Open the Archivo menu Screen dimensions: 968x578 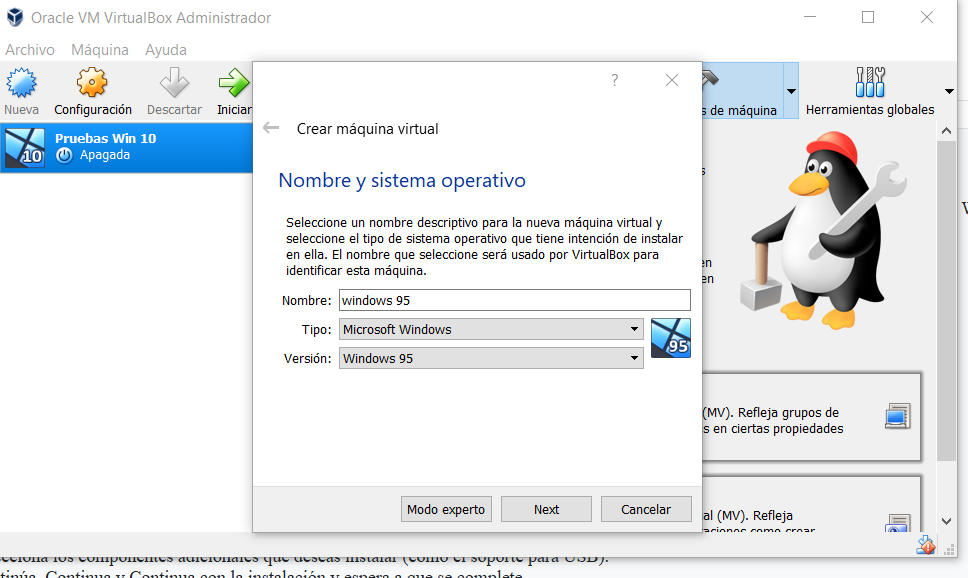30,50
